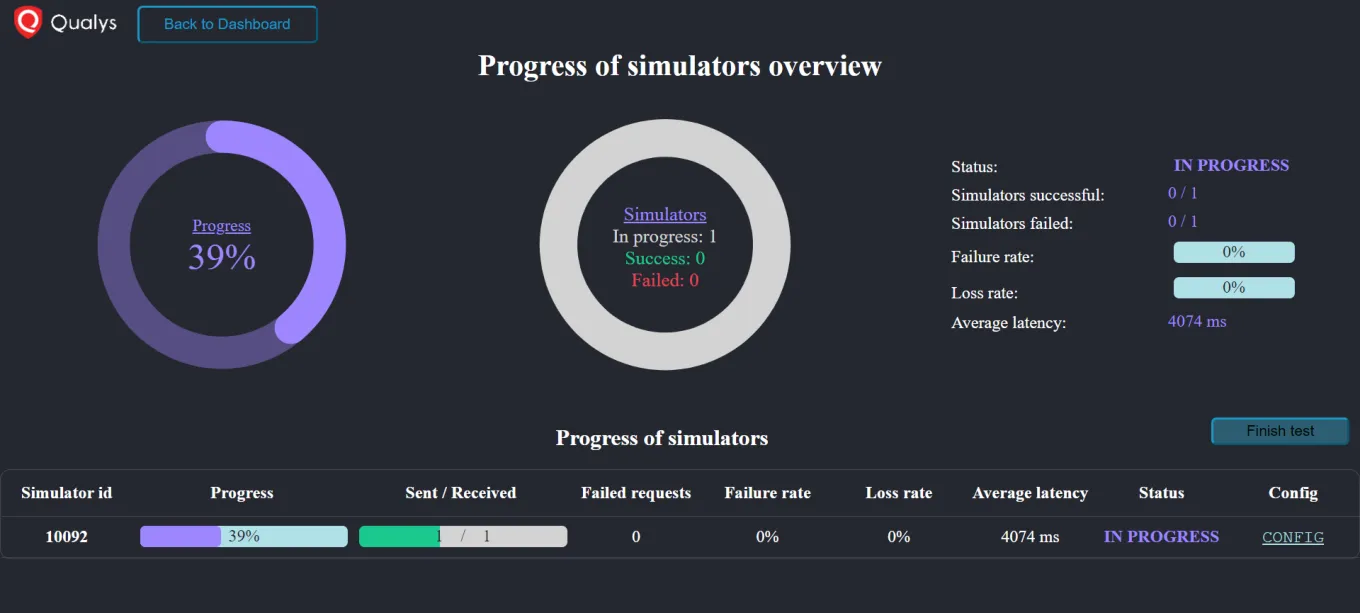Click the Qualys logo icon
1360x613 pixels.
[27, 22]
